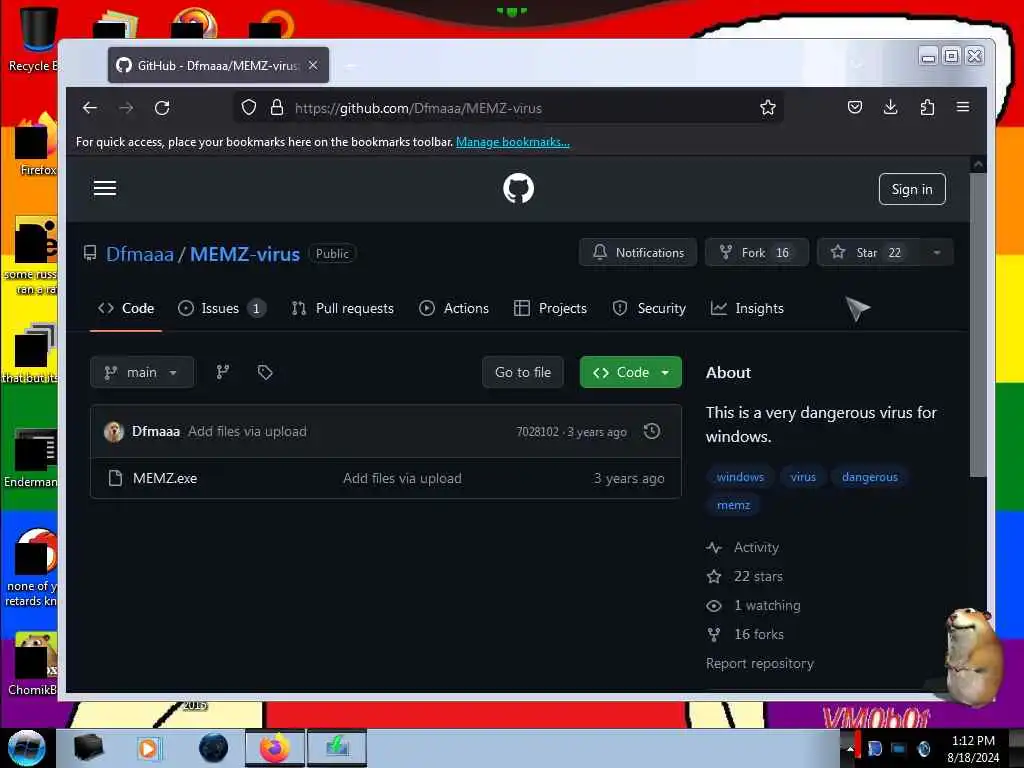Open the Firefox downloads panel
This screenshot has width=1024, height=768.
click(890, 107)
